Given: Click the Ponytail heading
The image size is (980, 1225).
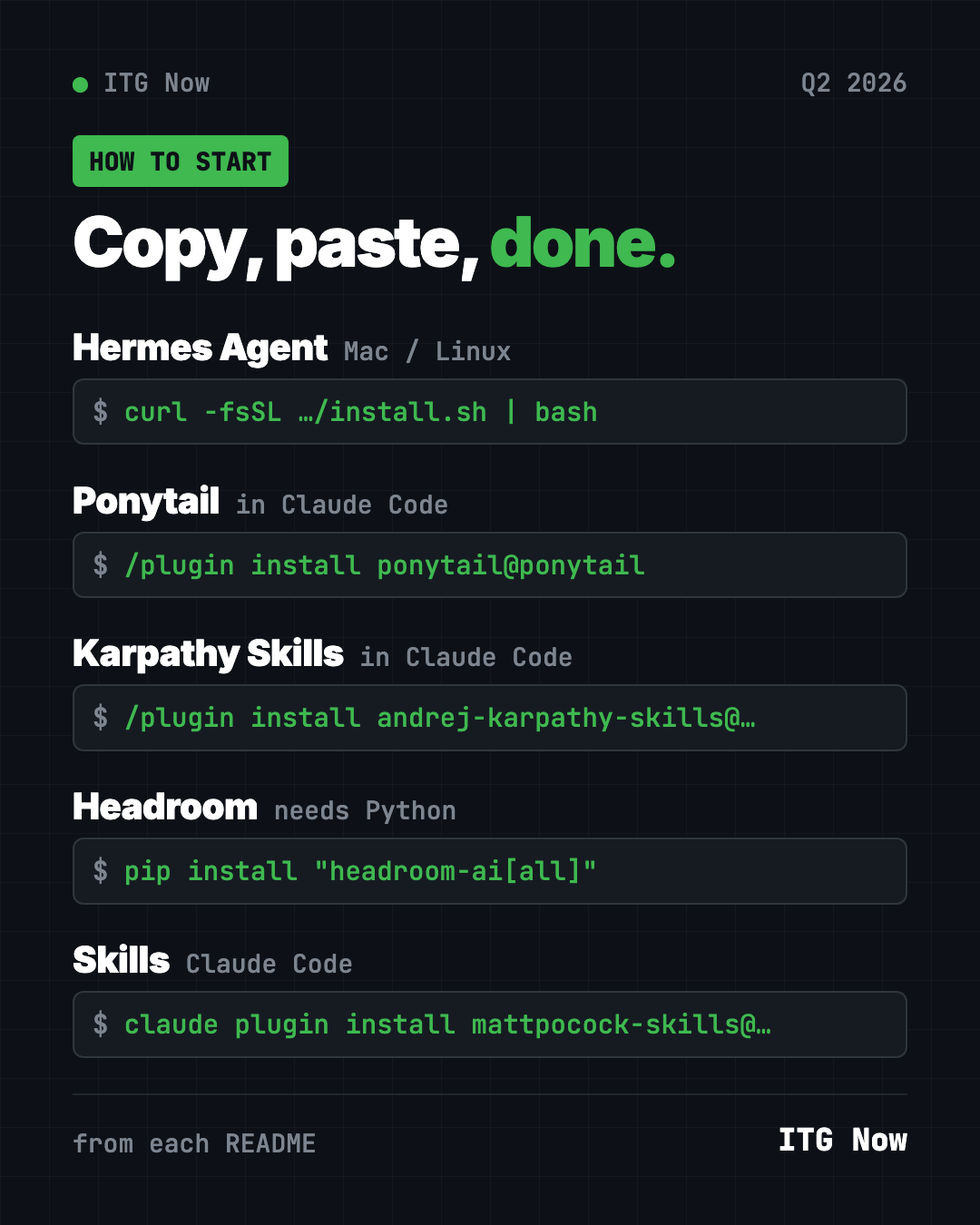Looking at the screenshot, I should click(x=146, y=502).
